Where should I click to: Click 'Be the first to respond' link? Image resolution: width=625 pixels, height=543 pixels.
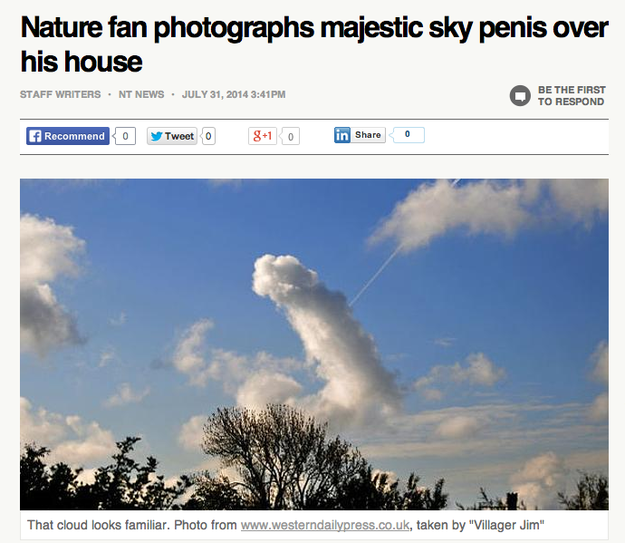pos(572,96)
